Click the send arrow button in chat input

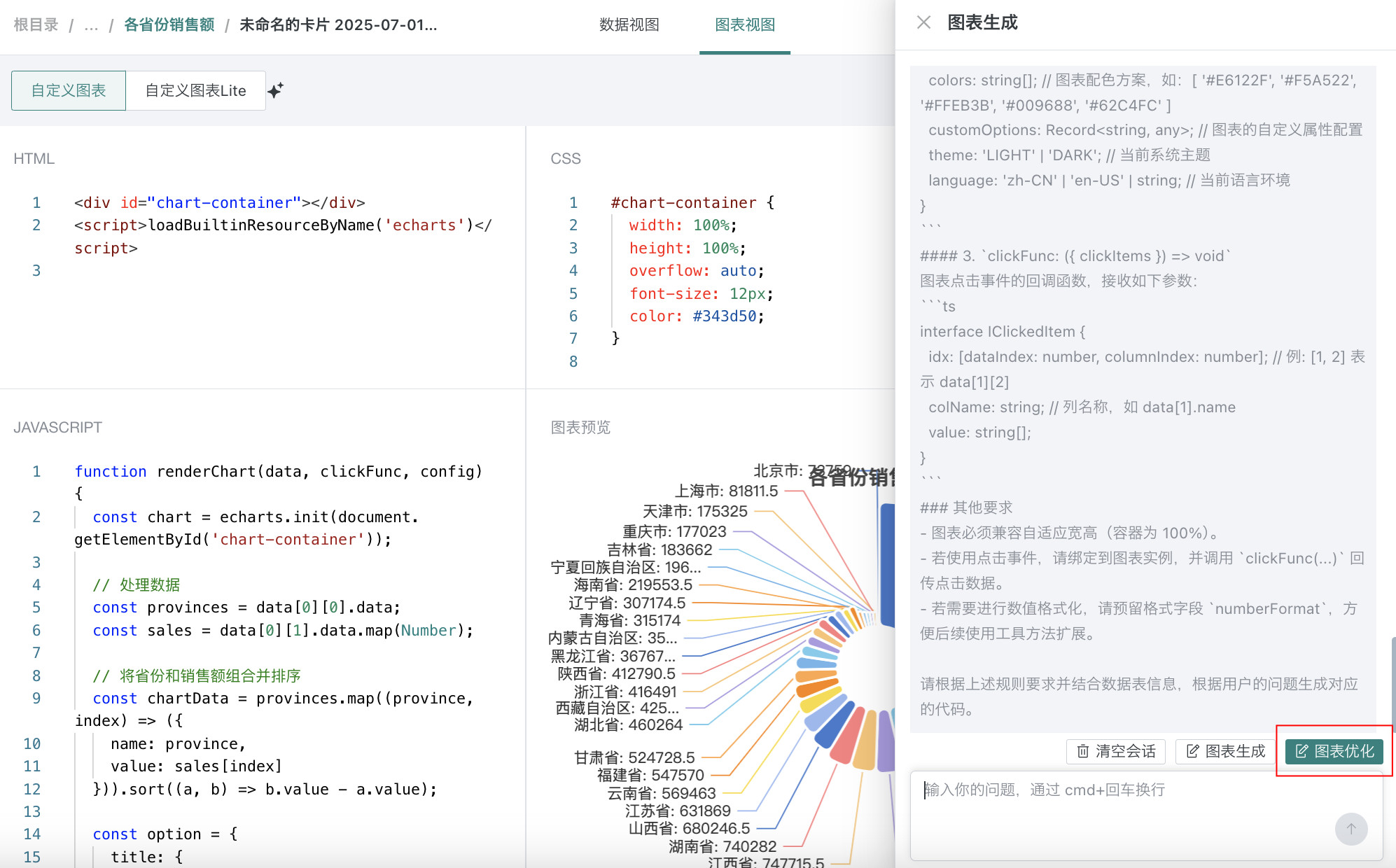pos(1350,829)
